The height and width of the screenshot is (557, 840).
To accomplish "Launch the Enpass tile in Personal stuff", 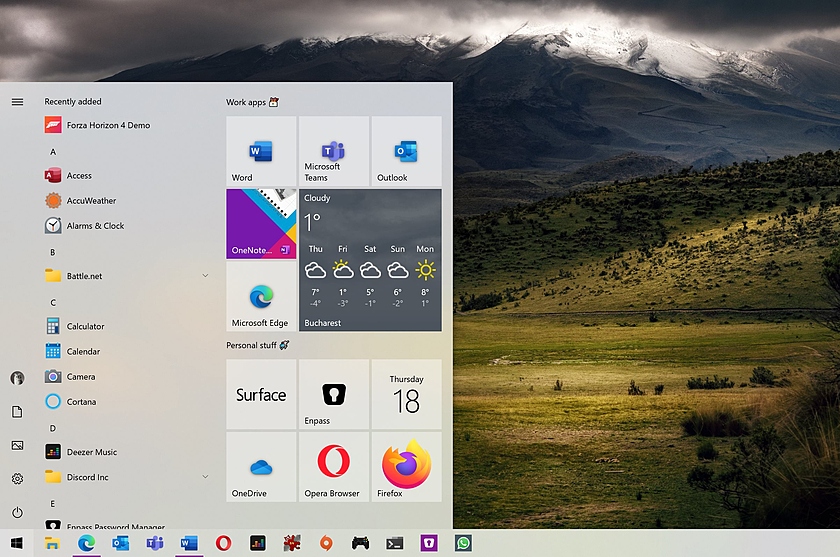I will pos(333,395).
